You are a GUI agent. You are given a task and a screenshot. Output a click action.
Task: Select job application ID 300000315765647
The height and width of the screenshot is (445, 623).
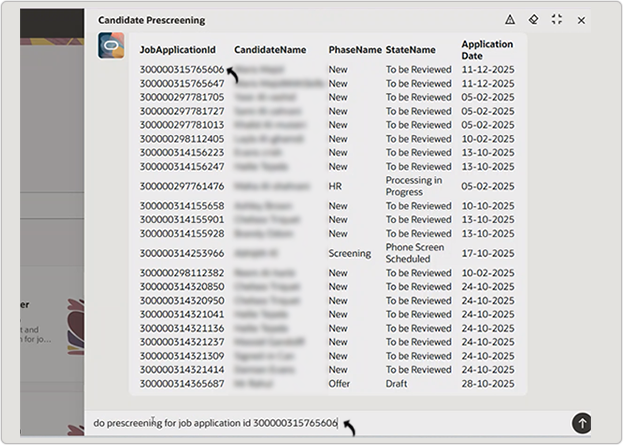coord(181,83)
